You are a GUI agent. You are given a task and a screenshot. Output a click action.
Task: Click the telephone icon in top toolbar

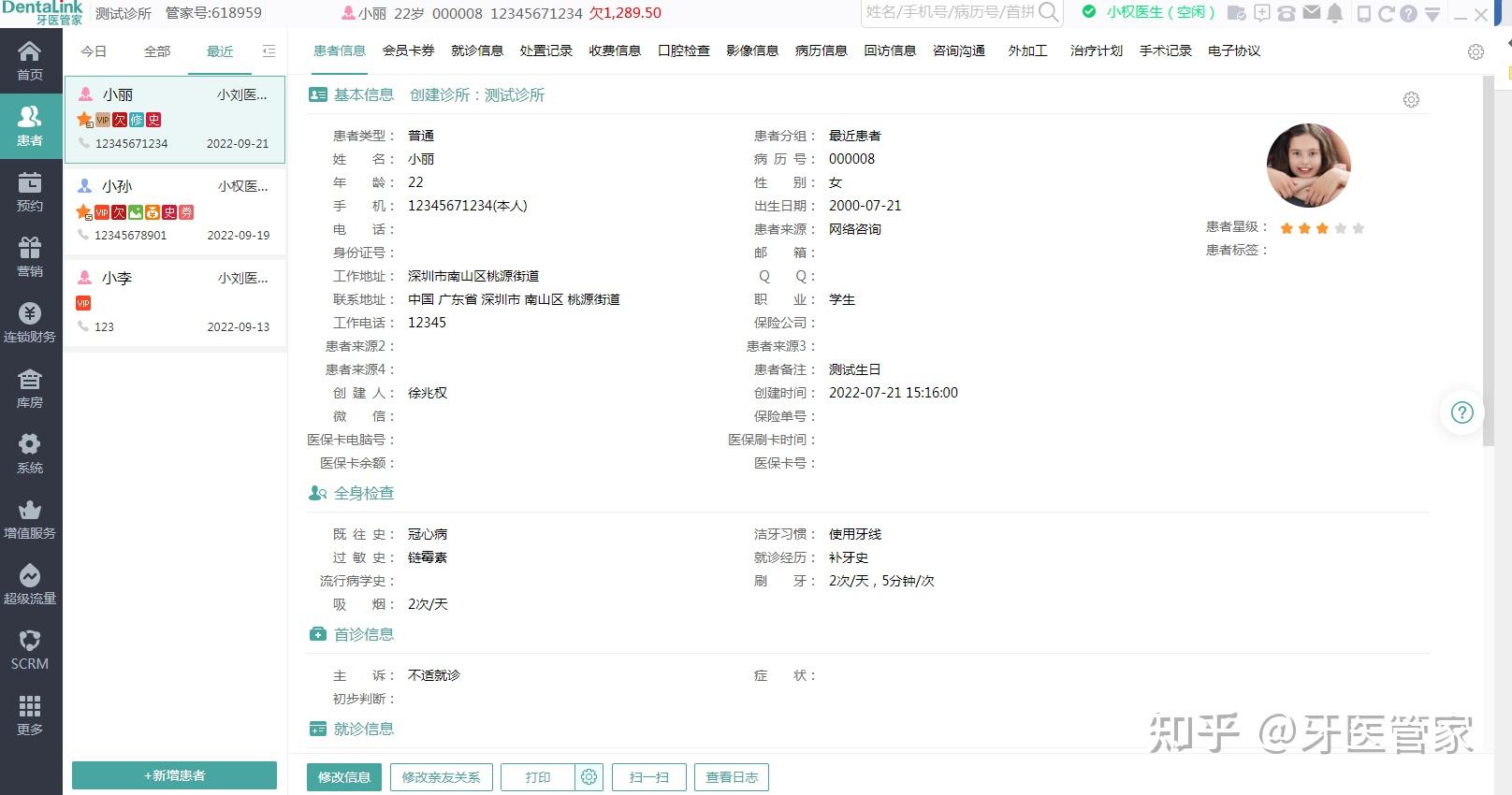1287,13
